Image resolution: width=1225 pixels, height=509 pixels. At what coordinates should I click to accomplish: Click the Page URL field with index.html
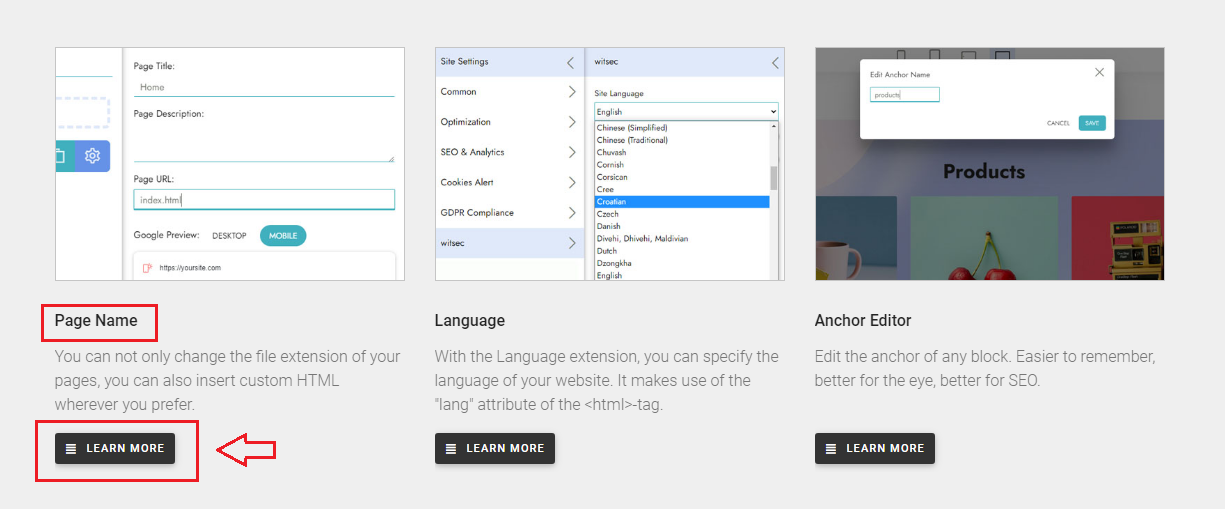(x=264, y=200)
